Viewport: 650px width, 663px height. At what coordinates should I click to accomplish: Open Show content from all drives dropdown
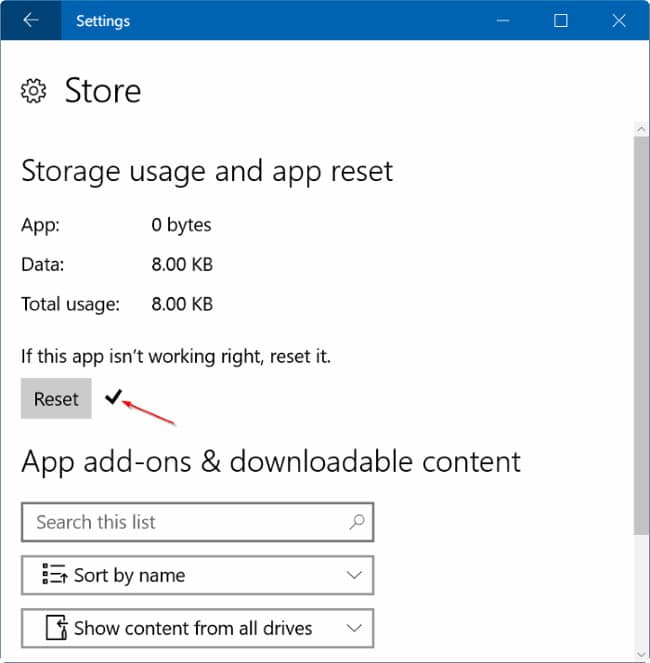click(197, 628)
